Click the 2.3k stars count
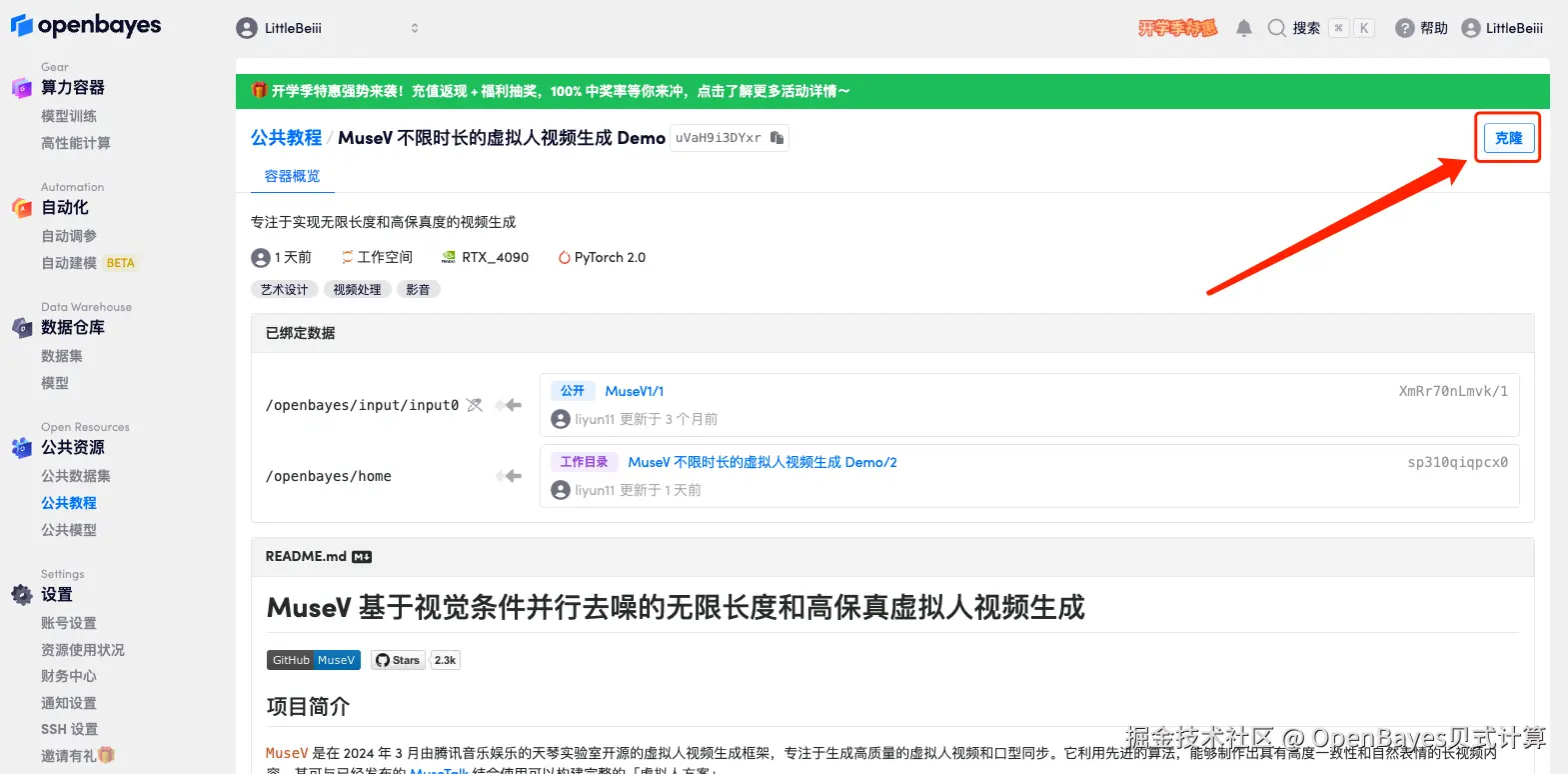Viewport: 1568px width, 774px height. (446, 660)
